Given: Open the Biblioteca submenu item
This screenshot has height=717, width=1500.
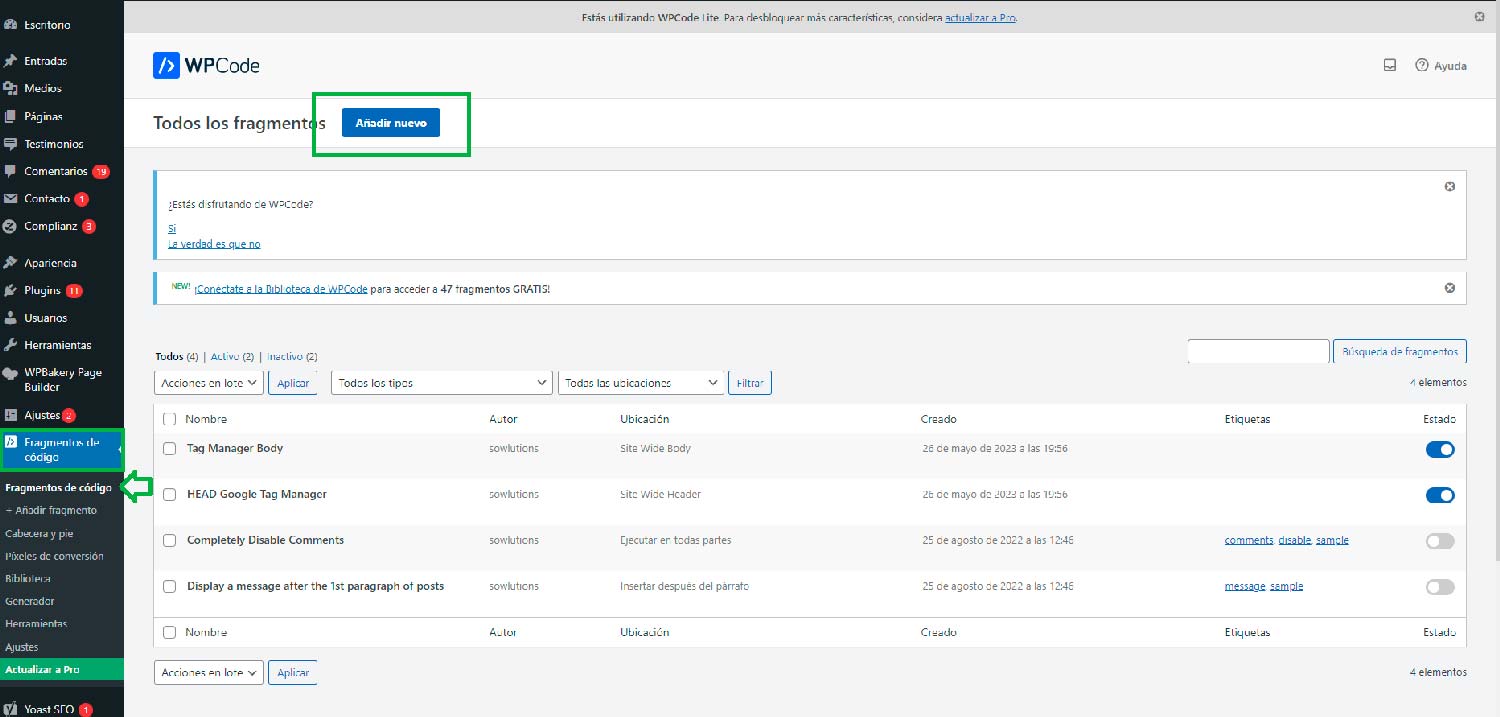Looking at the screenshot, I should tap(28, 579).
